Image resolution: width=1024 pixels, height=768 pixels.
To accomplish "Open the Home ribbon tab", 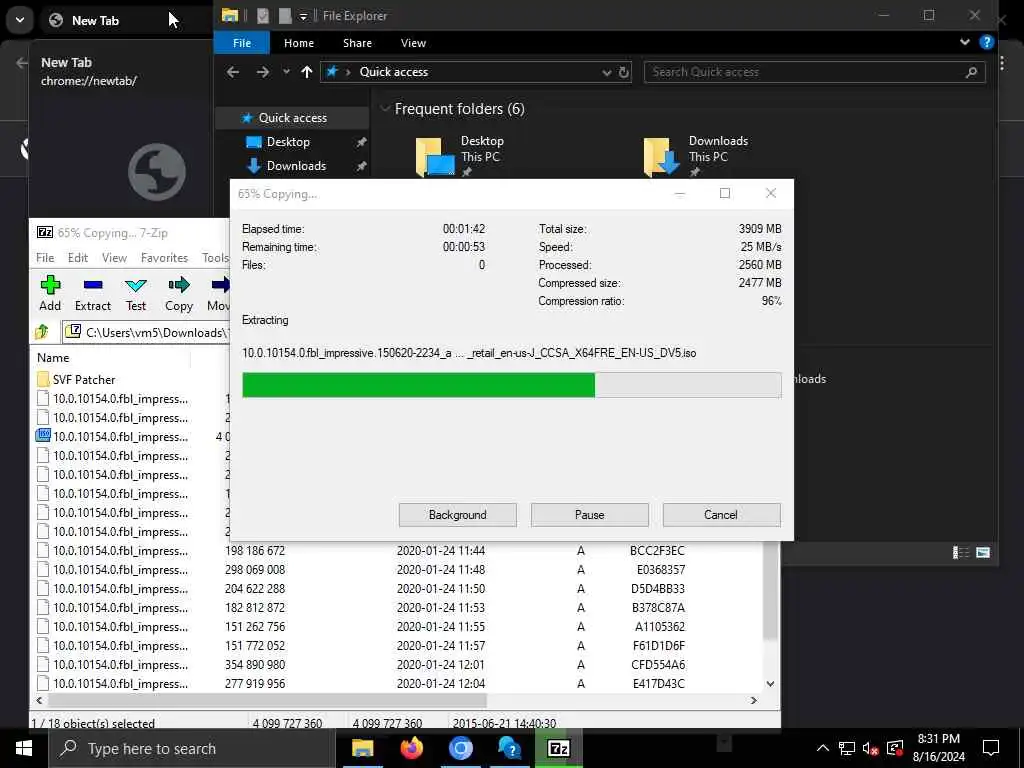I will (299, 43).
